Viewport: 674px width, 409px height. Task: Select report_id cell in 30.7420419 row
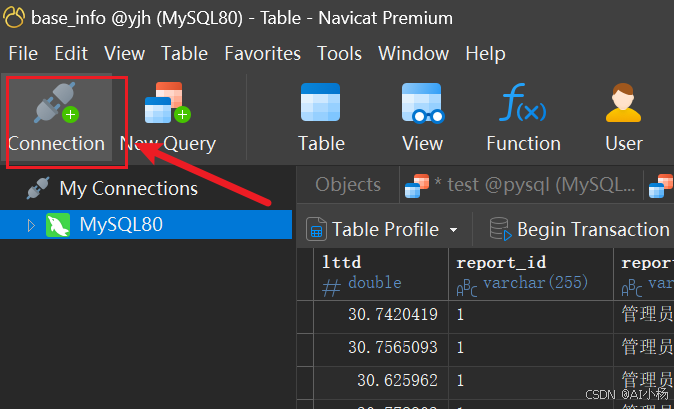(531, 315)
